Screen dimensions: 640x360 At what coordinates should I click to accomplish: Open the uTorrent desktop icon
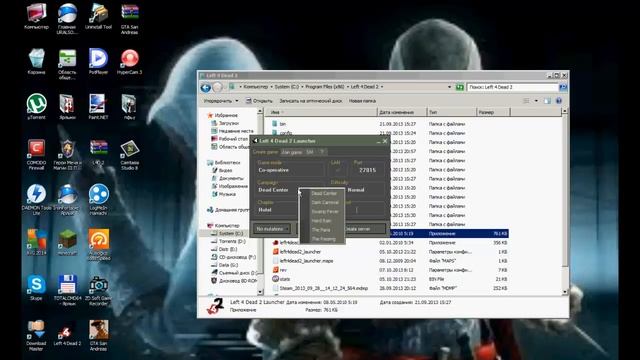point(36,107)
